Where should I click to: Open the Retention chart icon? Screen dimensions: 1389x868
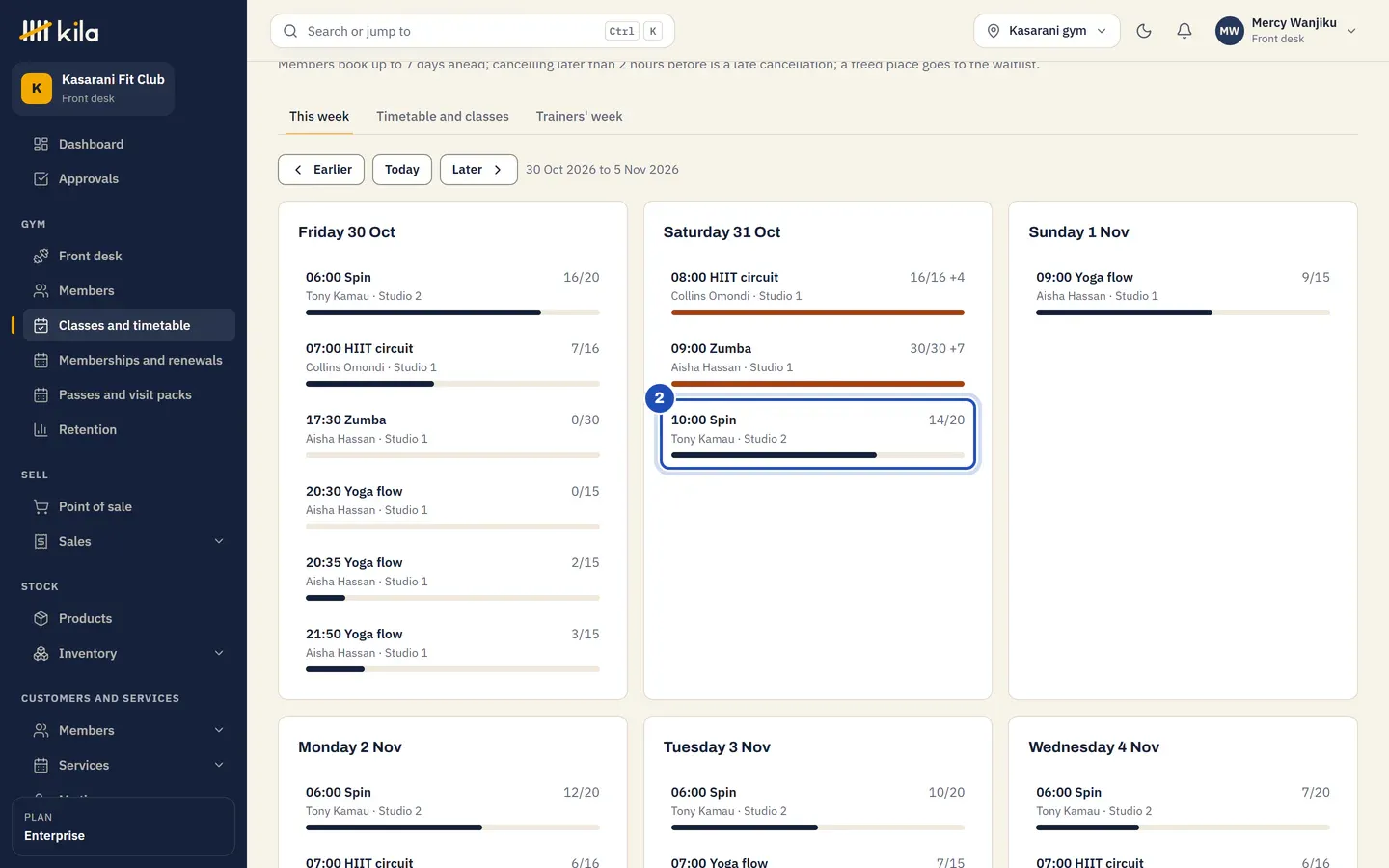(41, 429)
